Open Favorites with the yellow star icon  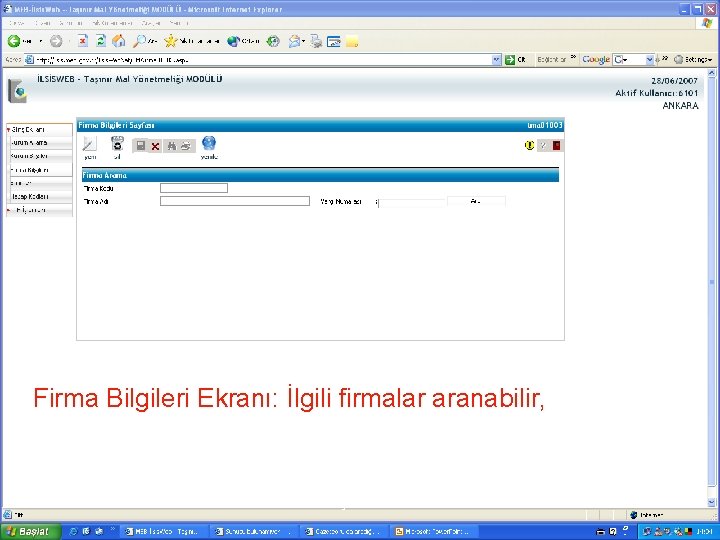[171, 41]
